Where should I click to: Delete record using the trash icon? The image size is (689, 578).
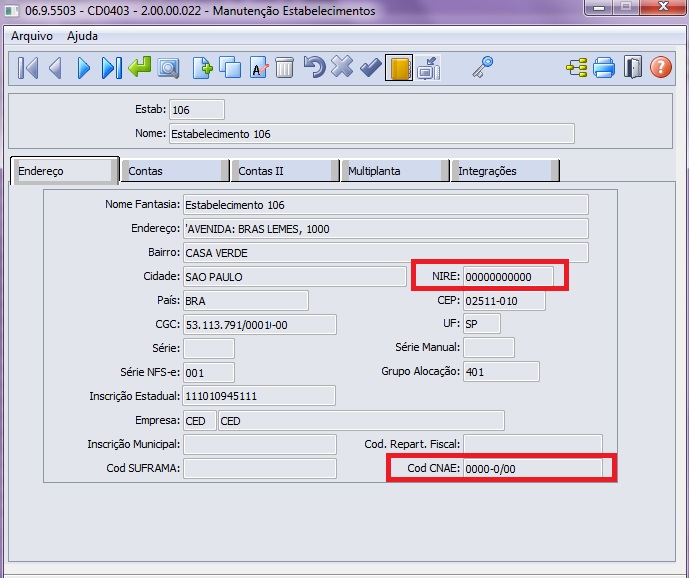click(x=284, y=68)
